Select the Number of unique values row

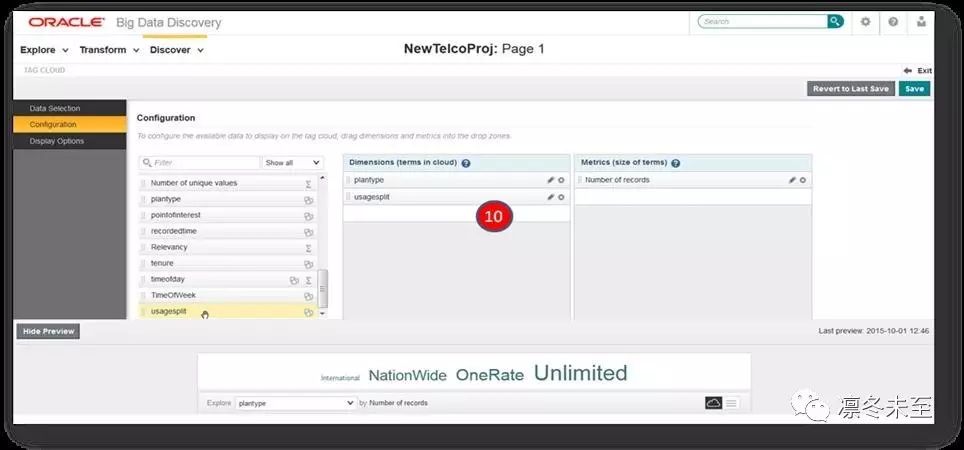click(x=228, y=183)
